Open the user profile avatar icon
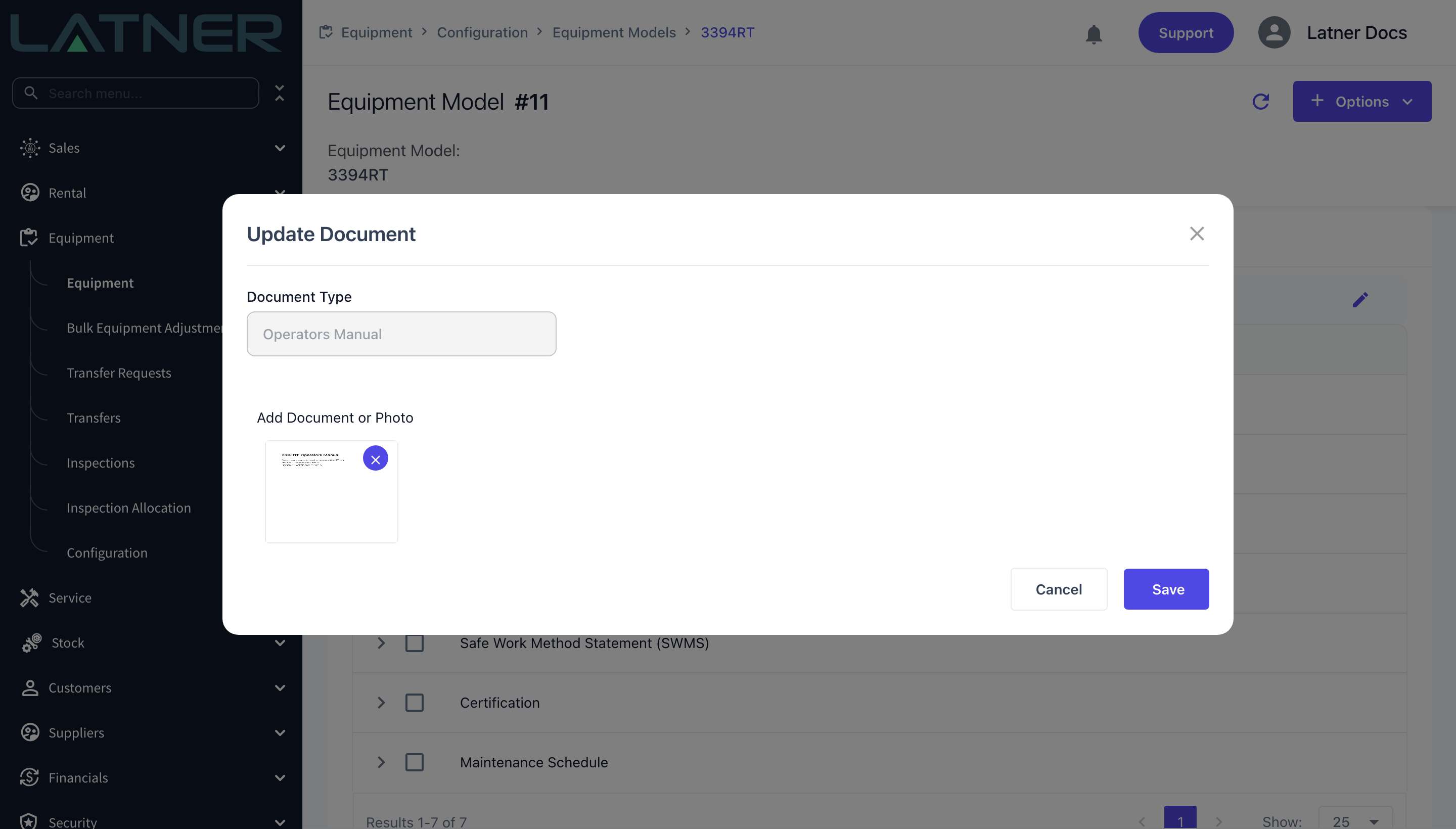The image size is (1456, 829). (1274, 32)
